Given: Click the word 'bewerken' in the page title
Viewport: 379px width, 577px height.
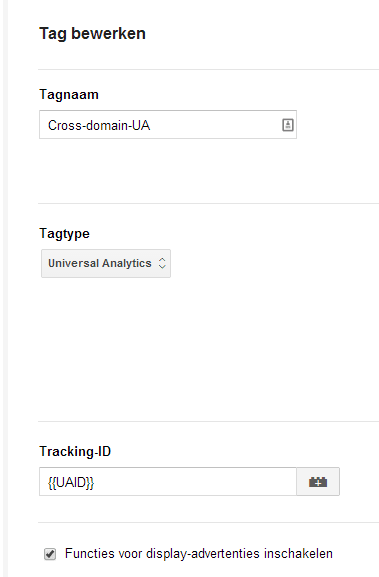Looking at the screenshot, I should point(108,33).
